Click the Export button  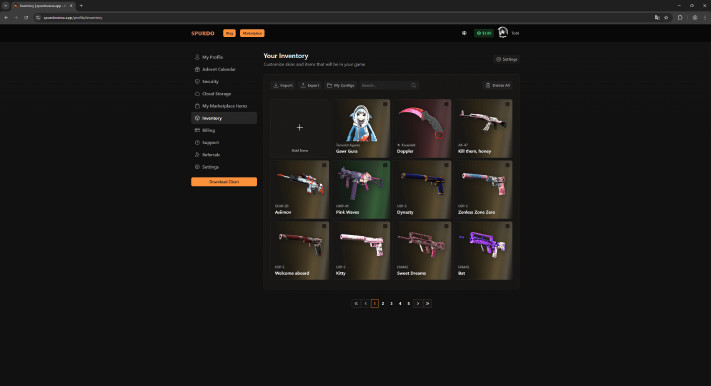point(310,85)
